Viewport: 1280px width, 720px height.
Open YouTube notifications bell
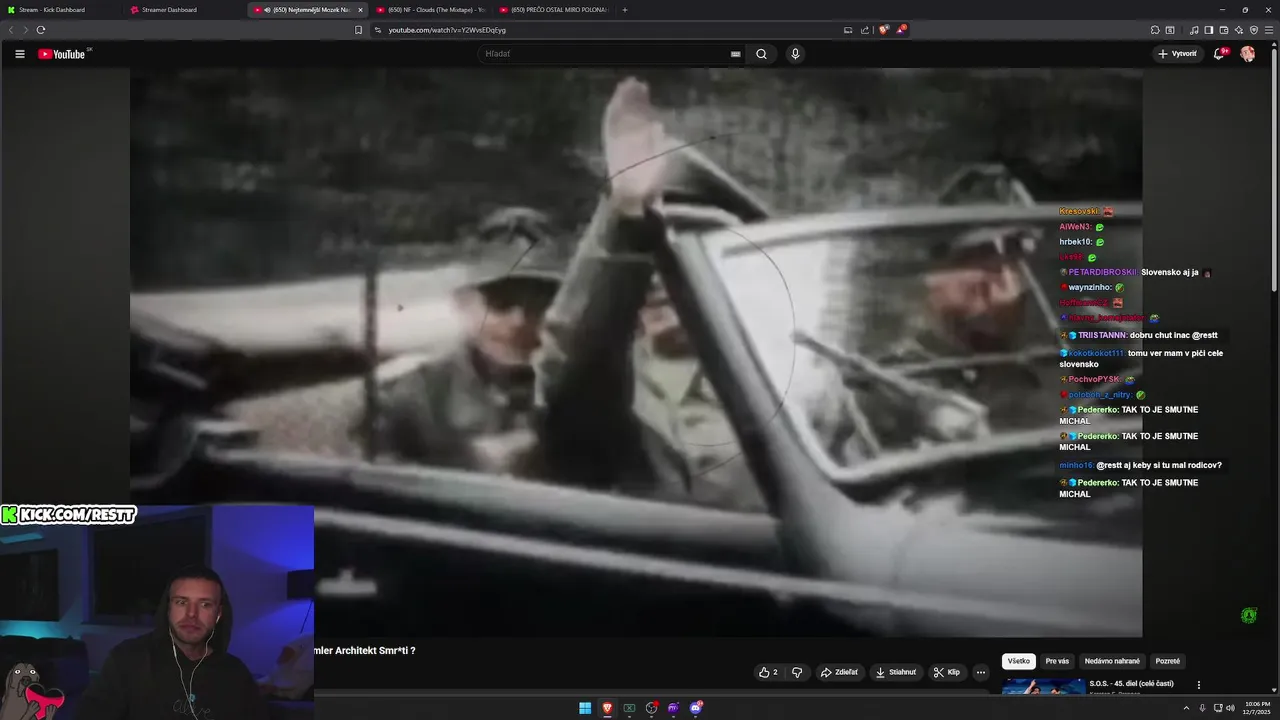(x=1218, y=54)
